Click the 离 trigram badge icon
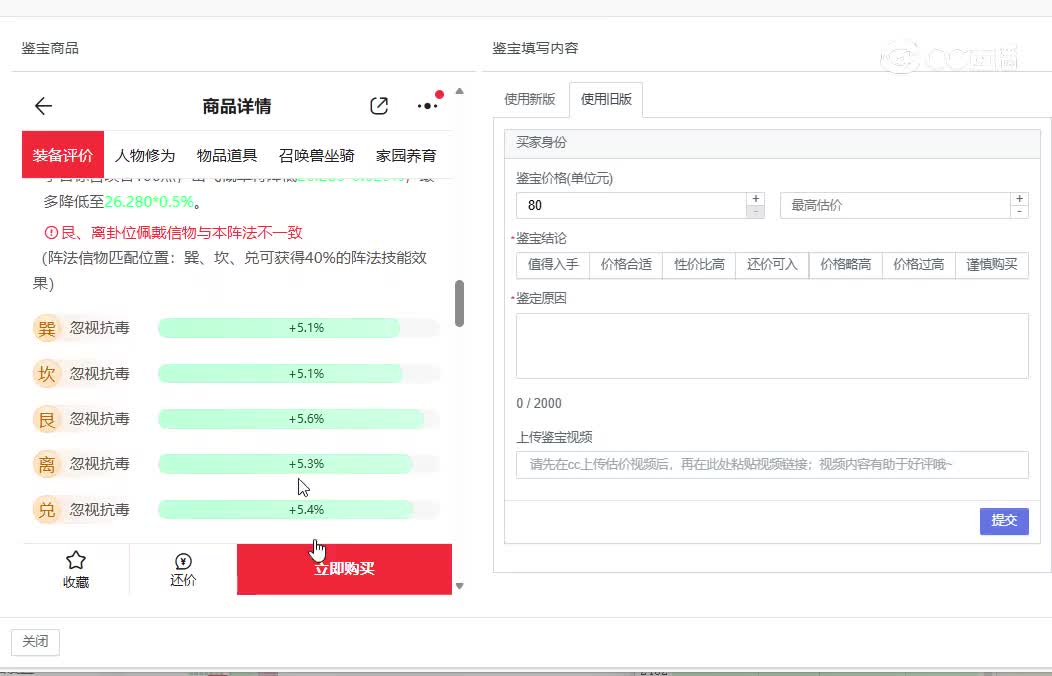Image resolution: width=1052 pixels, height=676 pixels. [x=46, y=464]
